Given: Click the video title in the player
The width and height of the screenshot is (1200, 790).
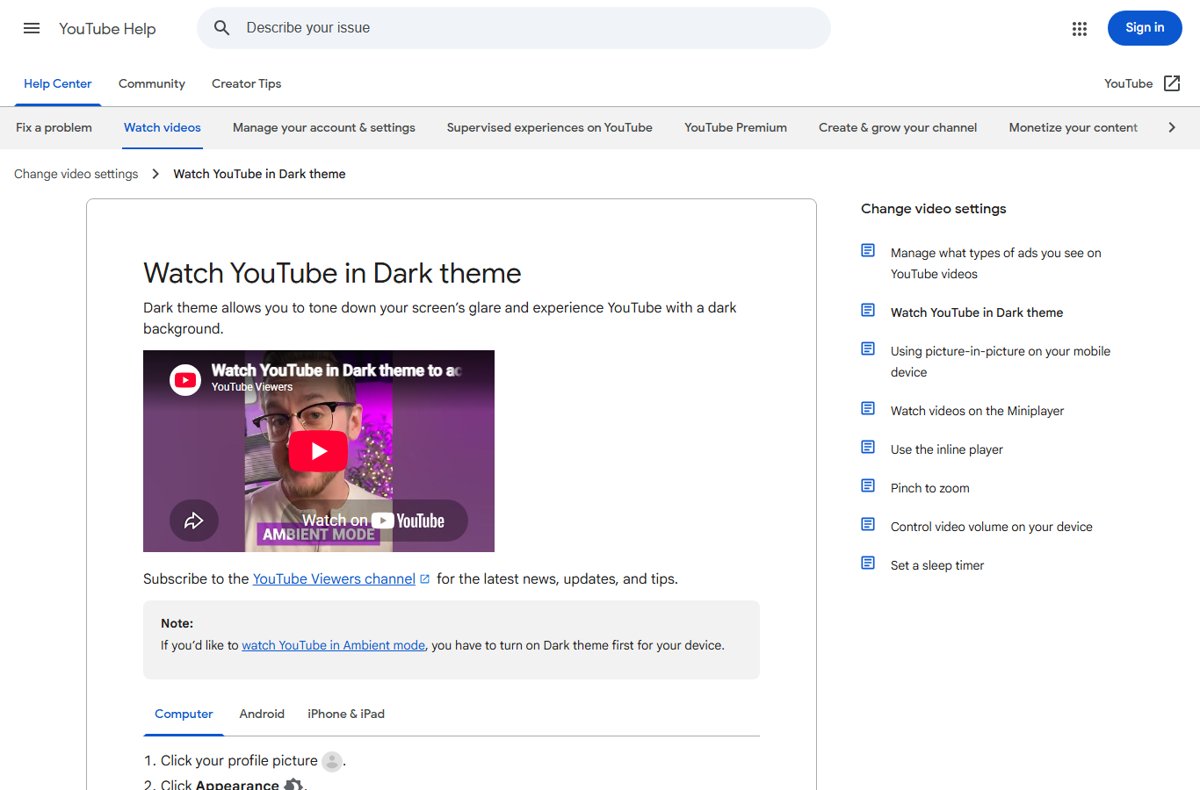Looking at the screenshot, I should 336,370.
